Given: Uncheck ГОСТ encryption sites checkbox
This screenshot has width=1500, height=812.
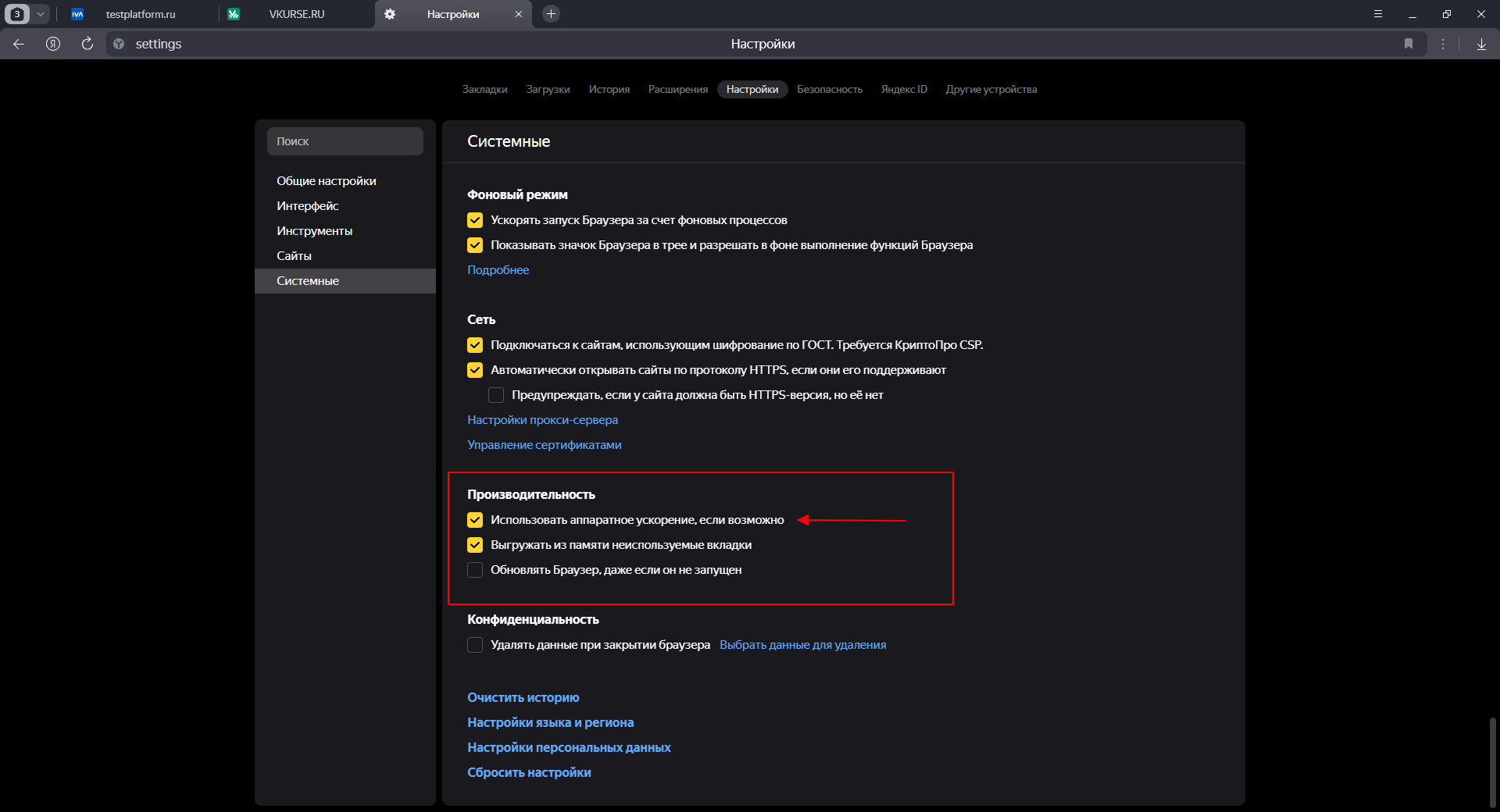Looking at the screenshot, I should (475, 345).
